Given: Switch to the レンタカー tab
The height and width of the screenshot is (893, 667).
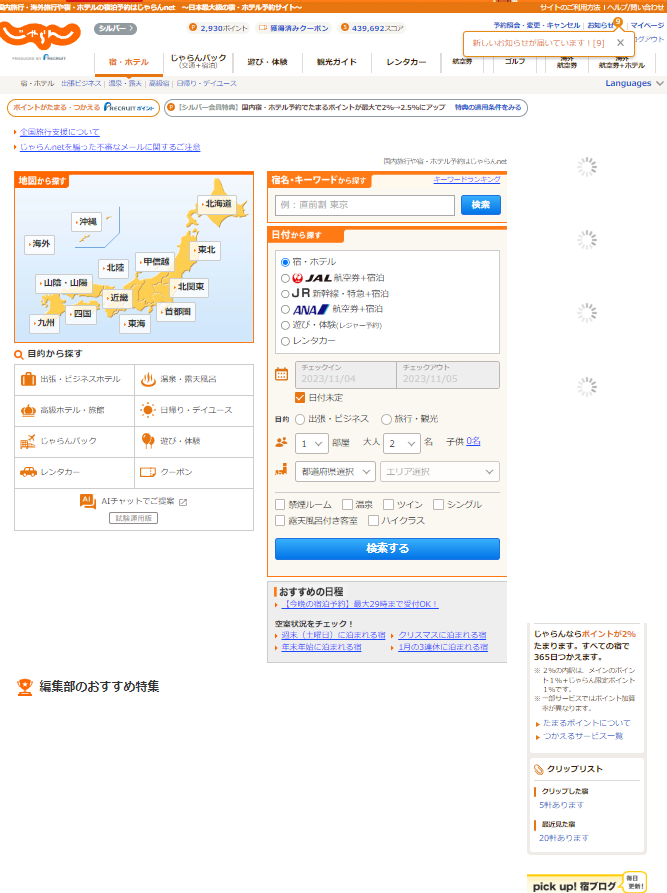Looking at the screenshot, I should tap(406, 62).
